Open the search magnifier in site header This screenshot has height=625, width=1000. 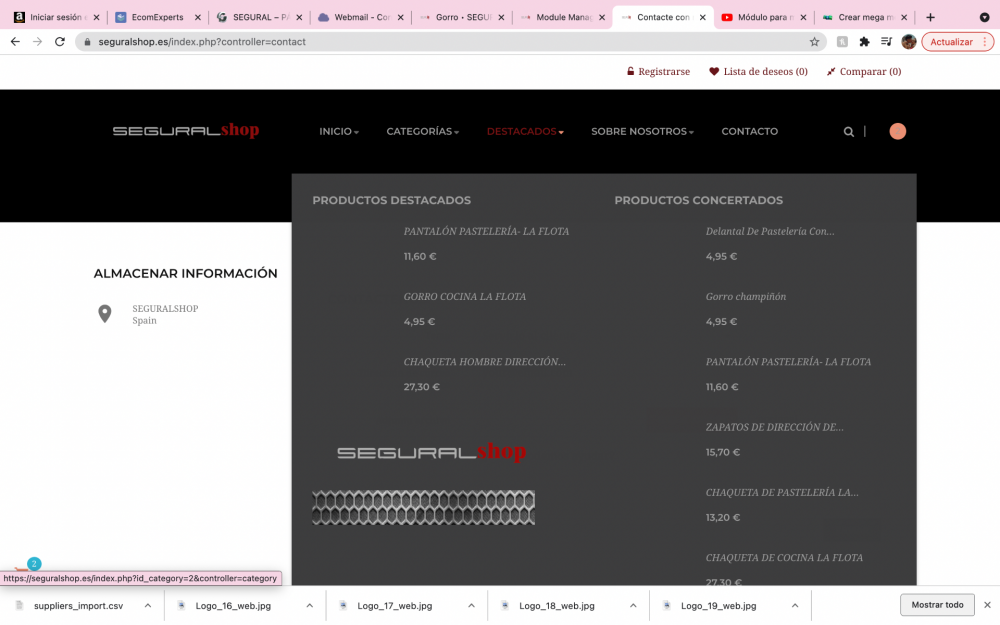pyautogui.click(x=848, y=131)
